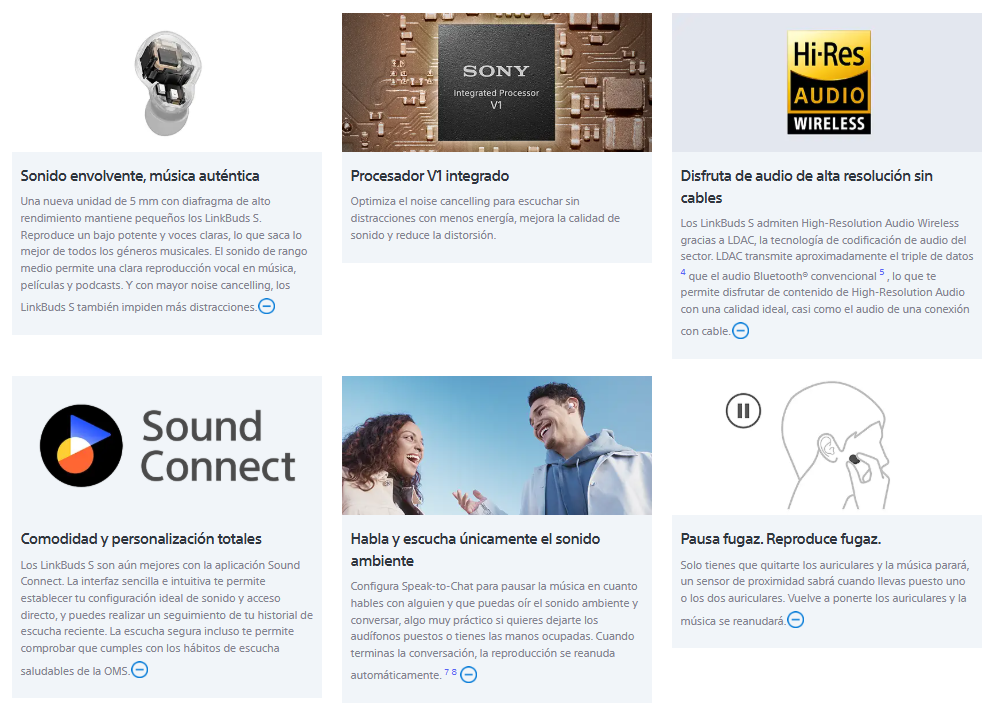This screenshot has width=1002, height=705.
Task: Collapse the Sonido envolvente description text
Action: click(x=266, y=306)
